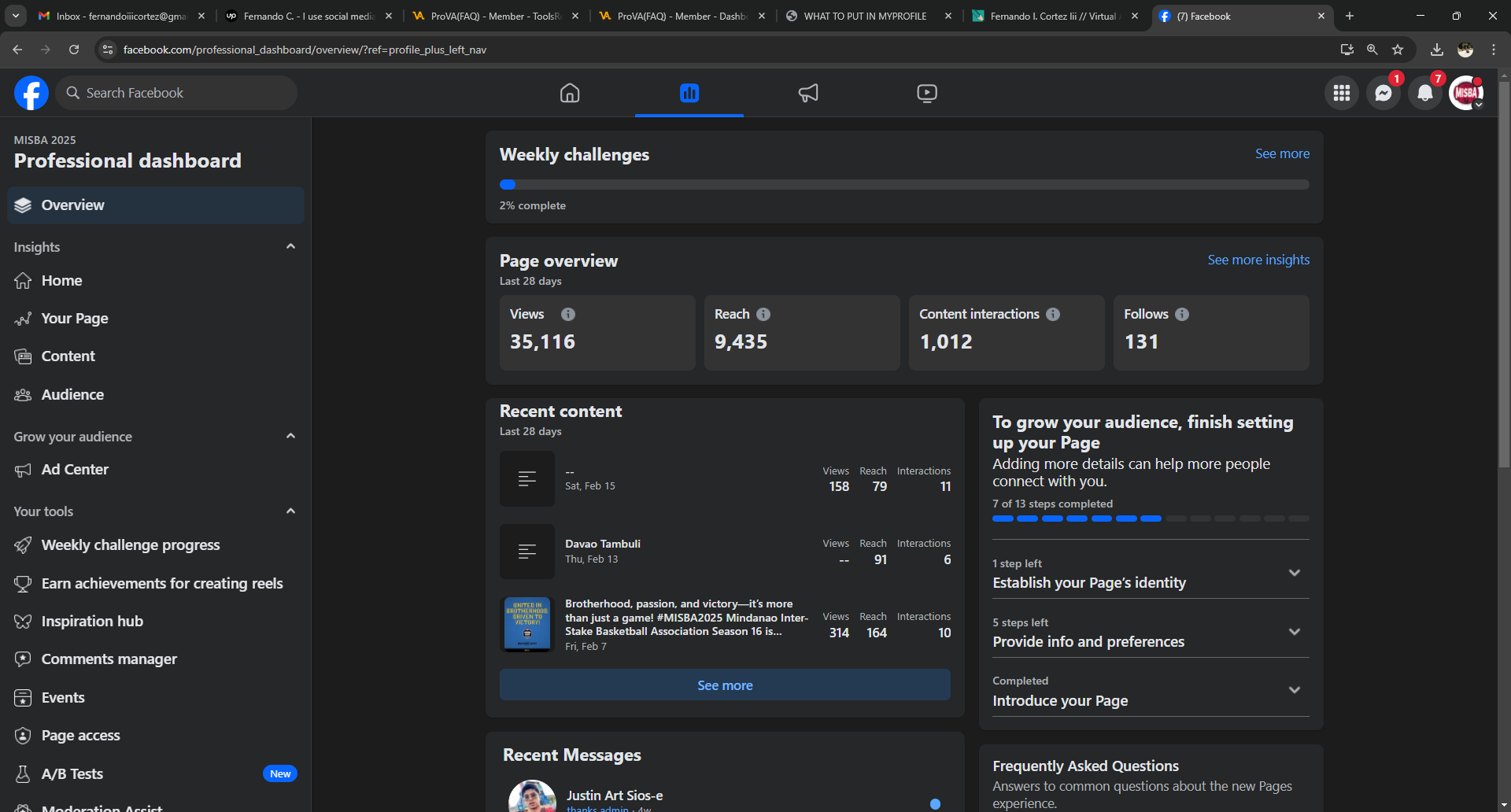
Task: Open Messenger chat icon
Action: [1384, 93]
